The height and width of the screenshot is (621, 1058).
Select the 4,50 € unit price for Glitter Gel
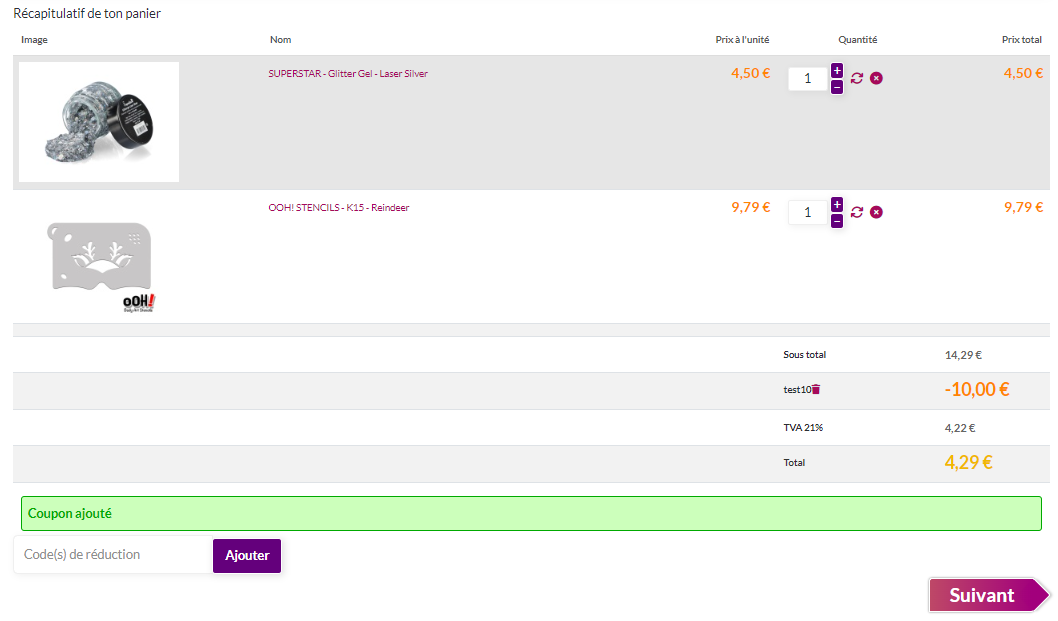tap(750, 74)
